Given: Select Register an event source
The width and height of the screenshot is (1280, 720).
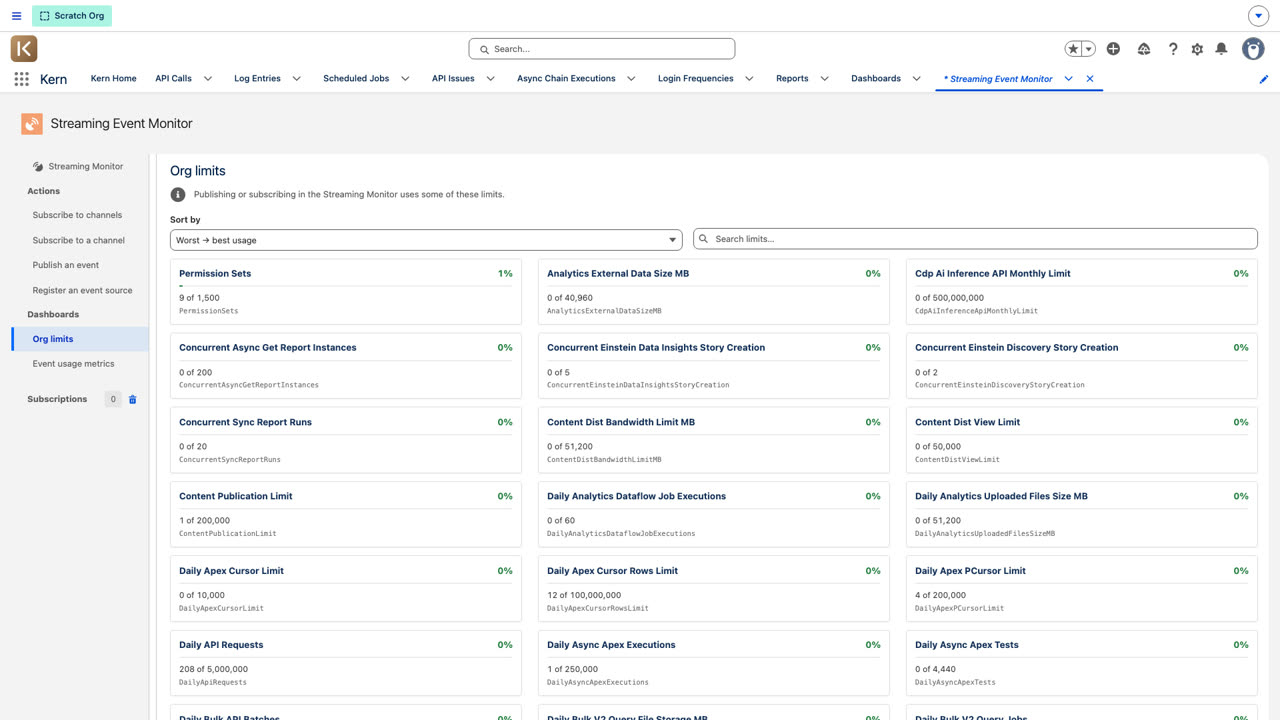Looking at the screenshot, I should 82,290.
